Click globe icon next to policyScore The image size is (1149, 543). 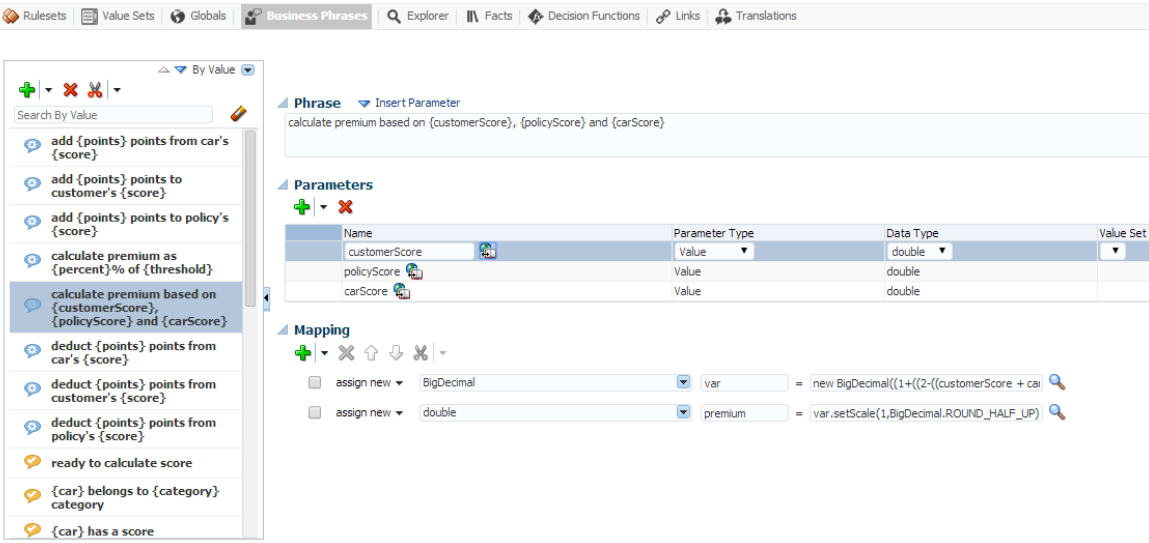(x=415, y=272)
